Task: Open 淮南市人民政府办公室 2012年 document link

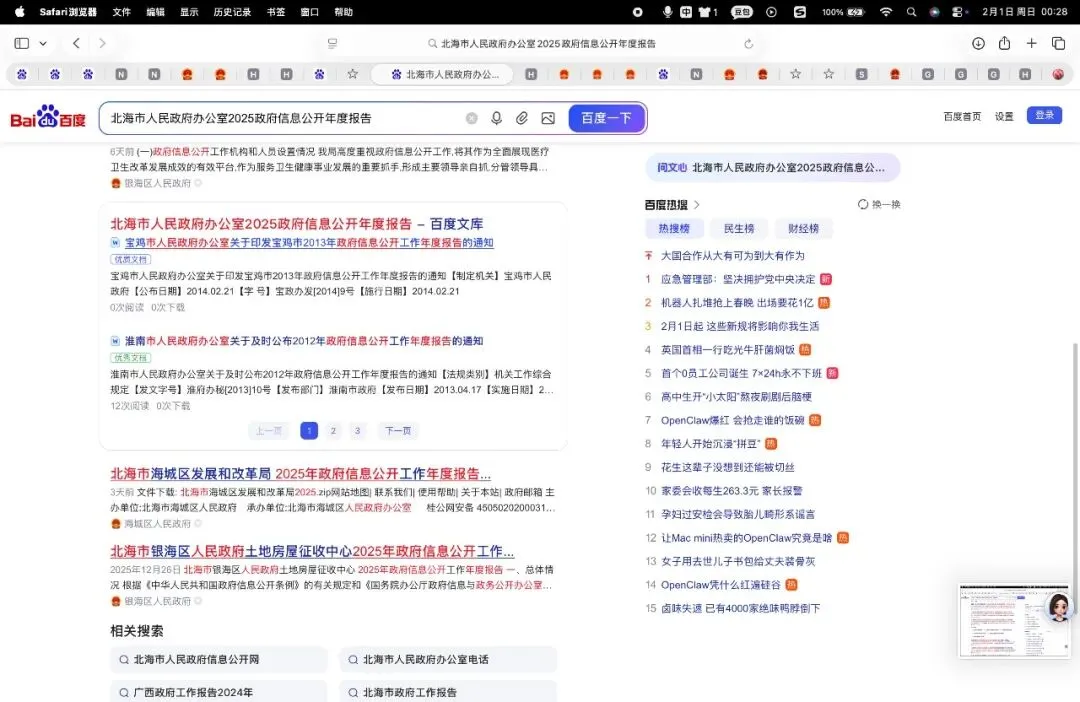Action: (x=304, y=341)
